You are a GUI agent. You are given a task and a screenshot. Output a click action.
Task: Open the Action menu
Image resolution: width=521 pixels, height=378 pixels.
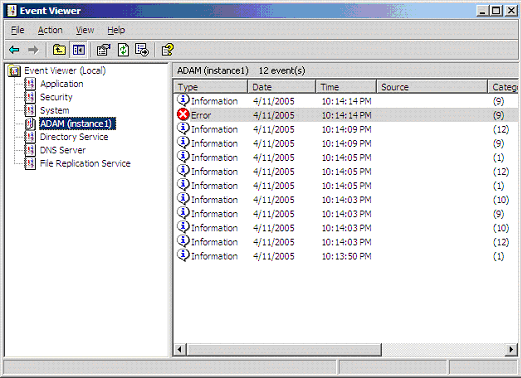(50, 30)
